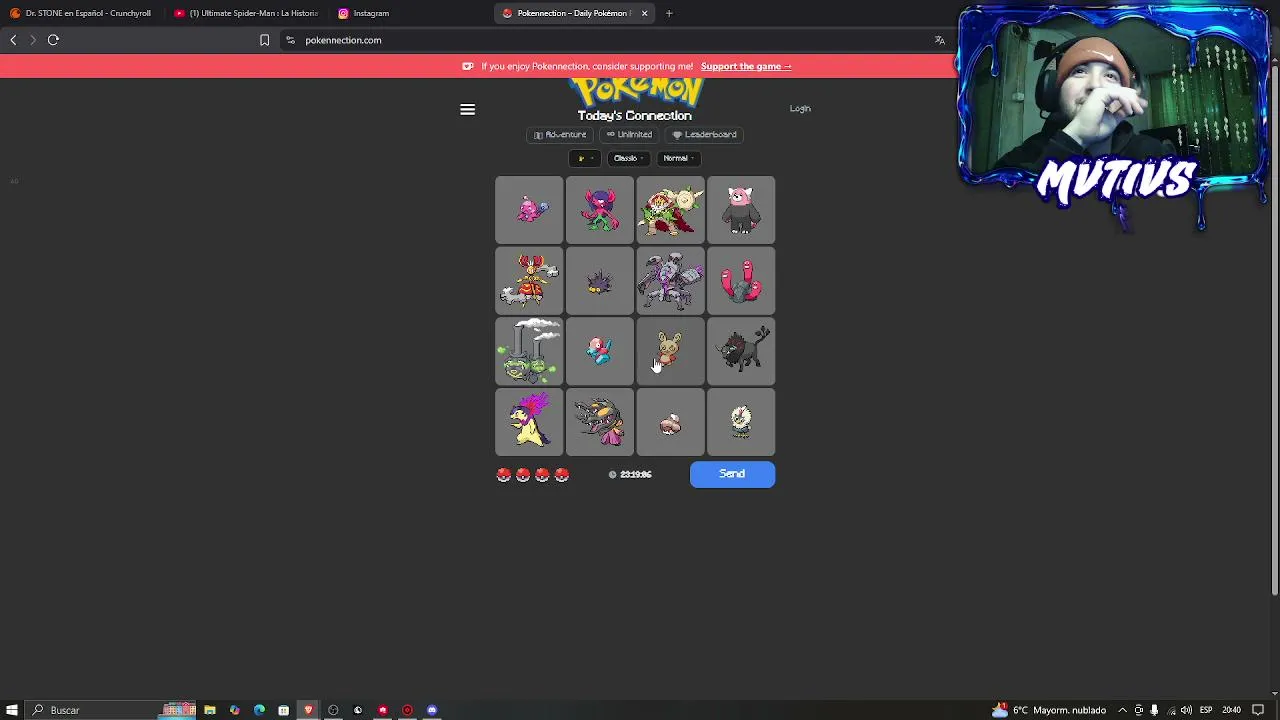Open the Windows Start menu
Viewport: 1280px width, 720px height.
pos(12,710)
